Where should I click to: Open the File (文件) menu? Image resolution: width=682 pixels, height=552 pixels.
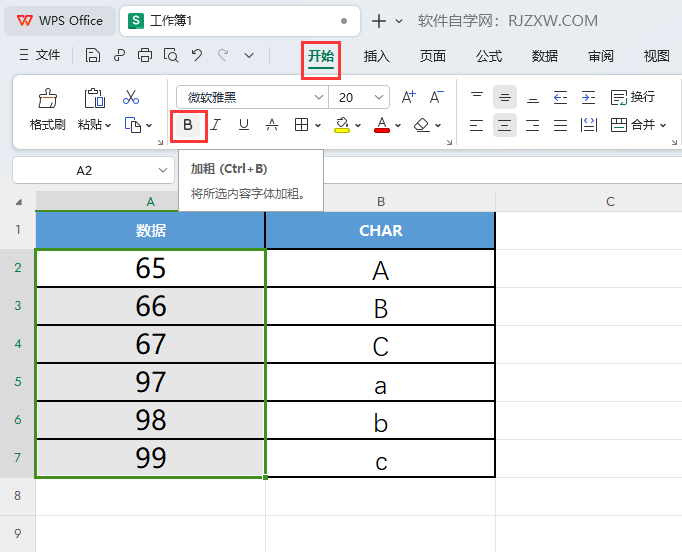pos(40,55)
